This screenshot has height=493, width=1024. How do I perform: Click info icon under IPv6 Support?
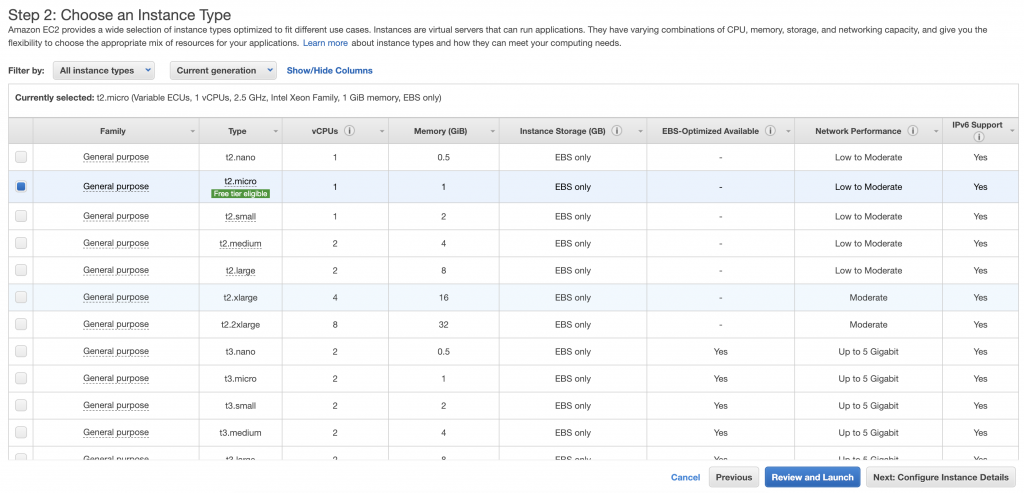(978, 137)
